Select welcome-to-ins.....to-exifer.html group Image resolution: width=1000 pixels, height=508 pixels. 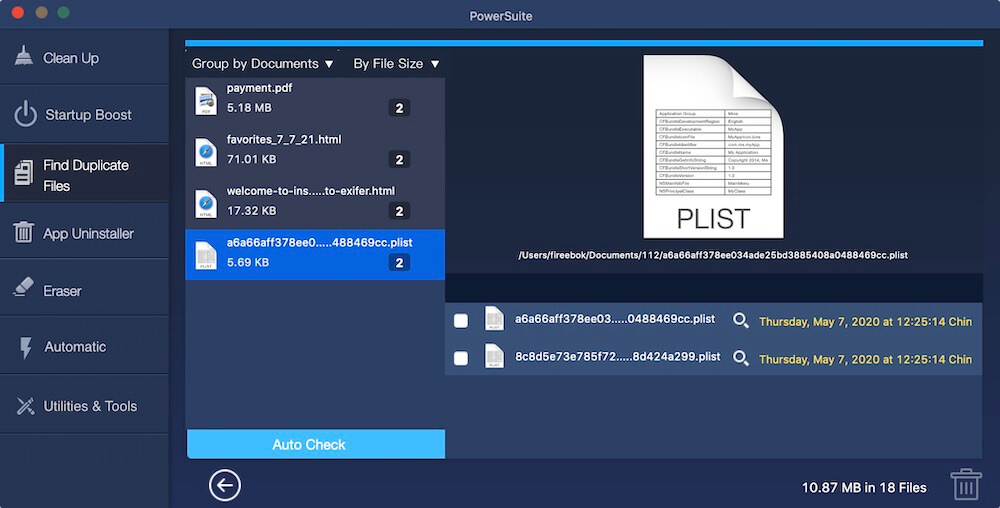[x=315, y=204]
